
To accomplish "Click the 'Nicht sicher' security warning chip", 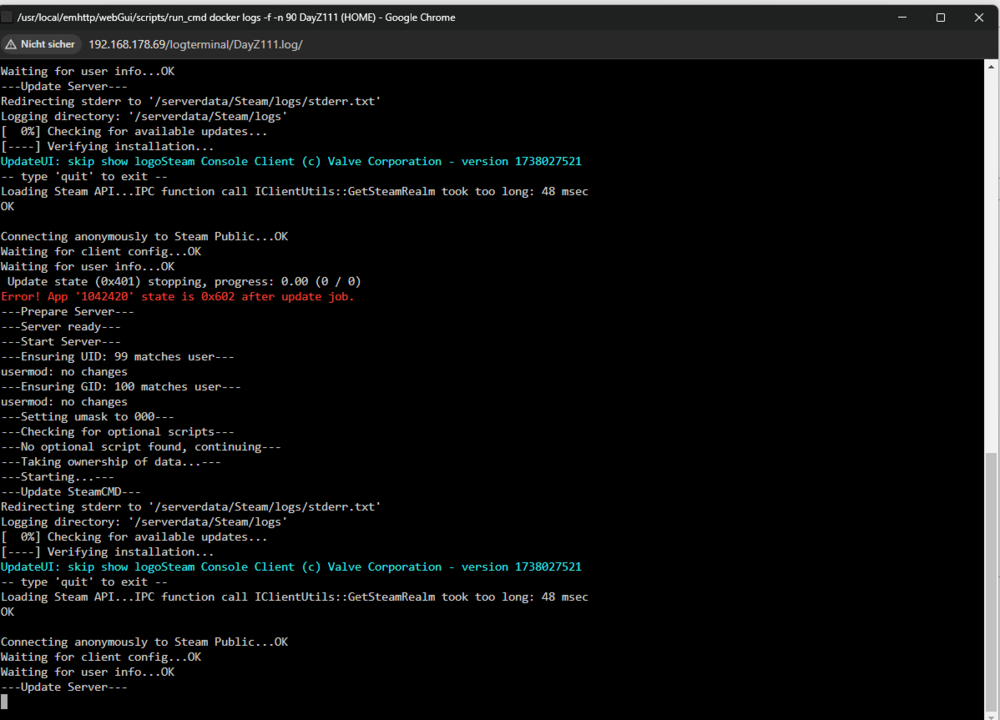I will pos(40,45).
